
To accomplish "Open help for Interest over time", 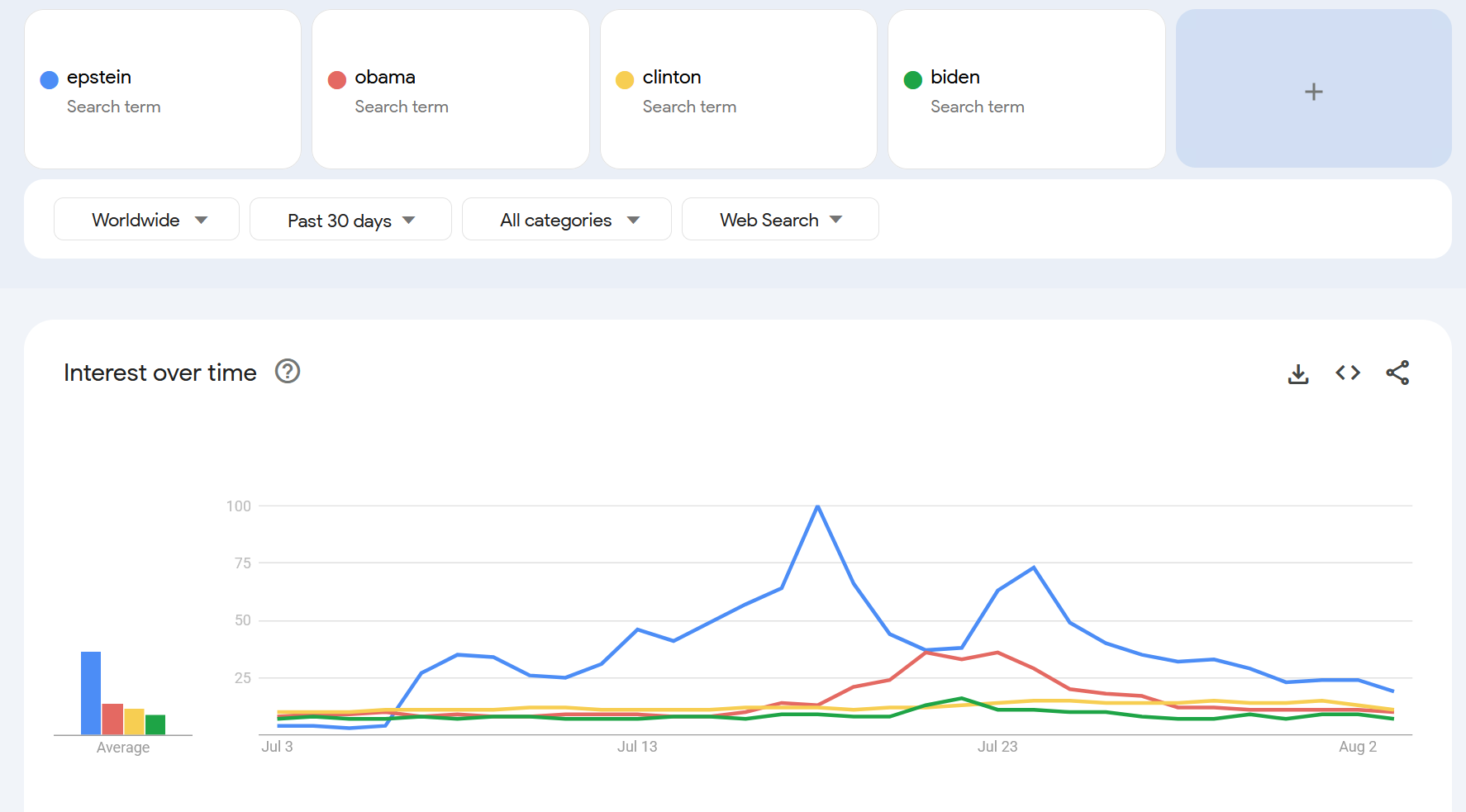I will [x=288, y=372].
